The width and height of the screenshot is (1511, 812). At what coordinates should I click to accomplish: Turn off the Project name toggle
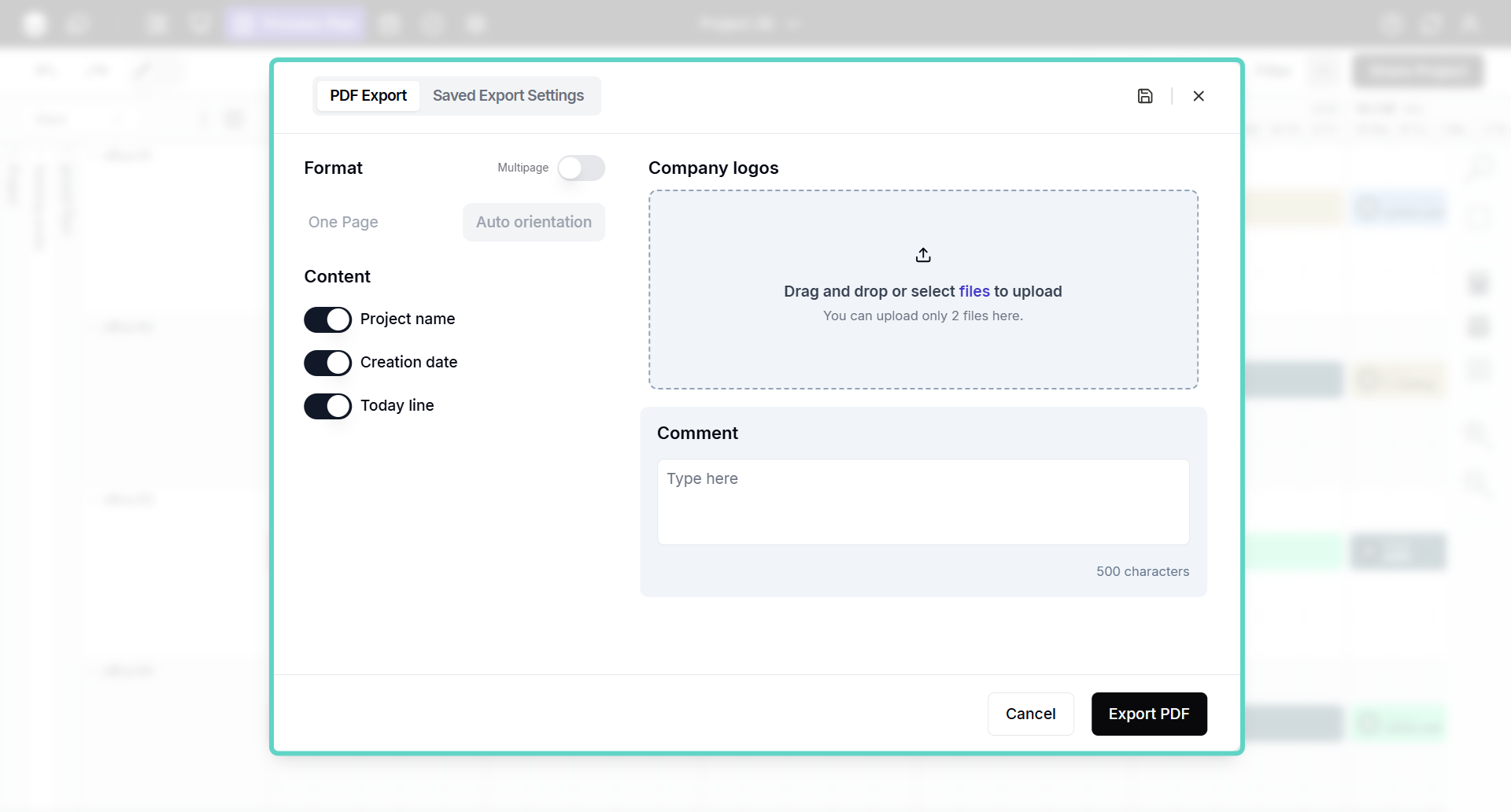coord(327,319)
